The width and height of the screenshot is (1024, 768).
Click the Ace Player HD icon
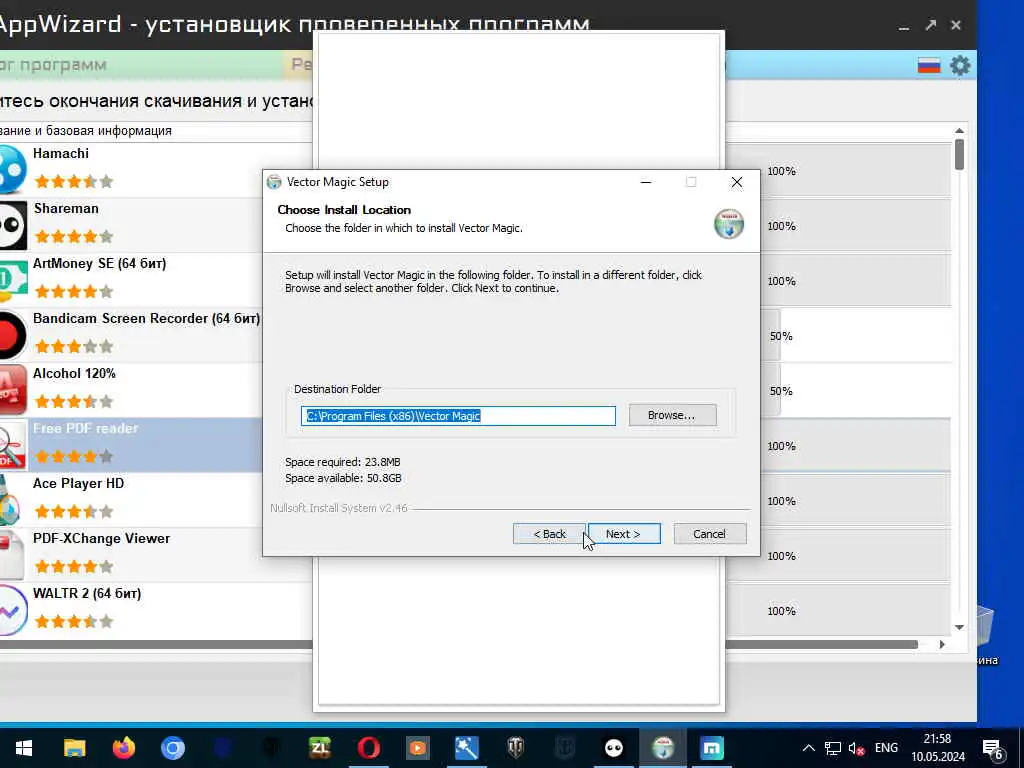pyautogui.click(x=10, y=500)
